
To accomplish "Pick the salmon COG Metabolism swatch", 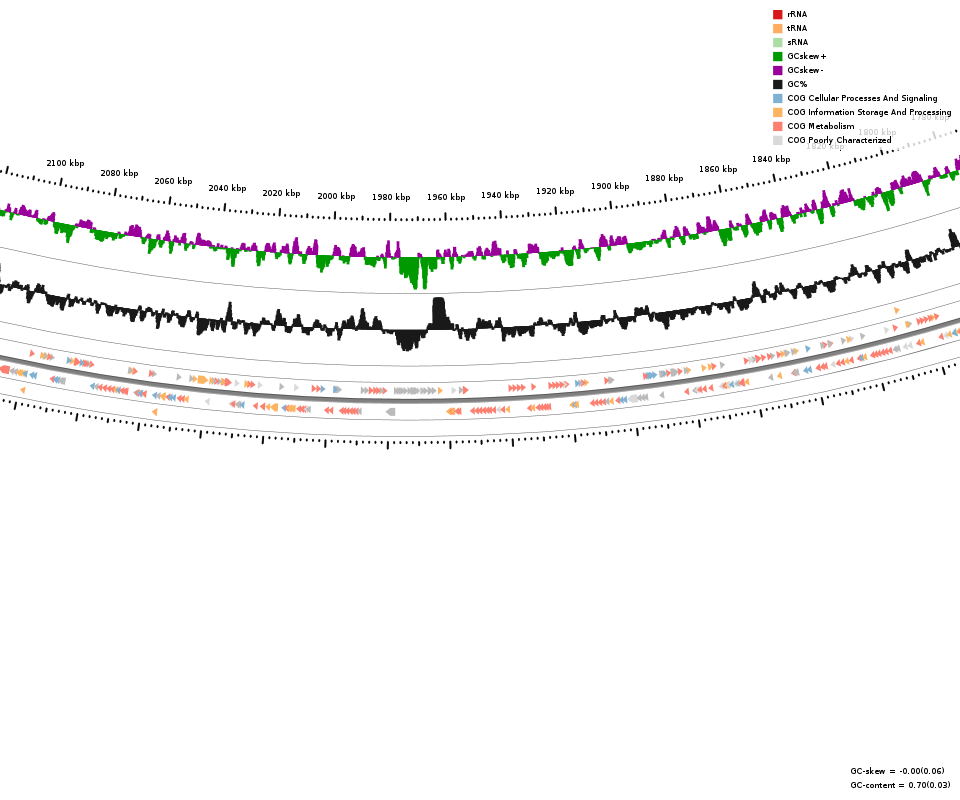I will [x=778, y=126].
